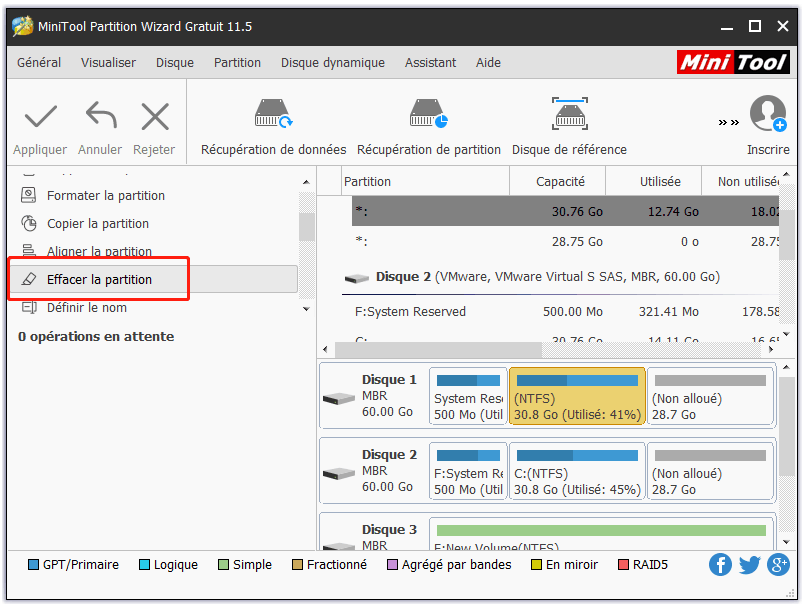The height and width of the screenshot is (607, 803).
Task: Click partition list horizontal scroll right arrow
Action: click(771, 349)
